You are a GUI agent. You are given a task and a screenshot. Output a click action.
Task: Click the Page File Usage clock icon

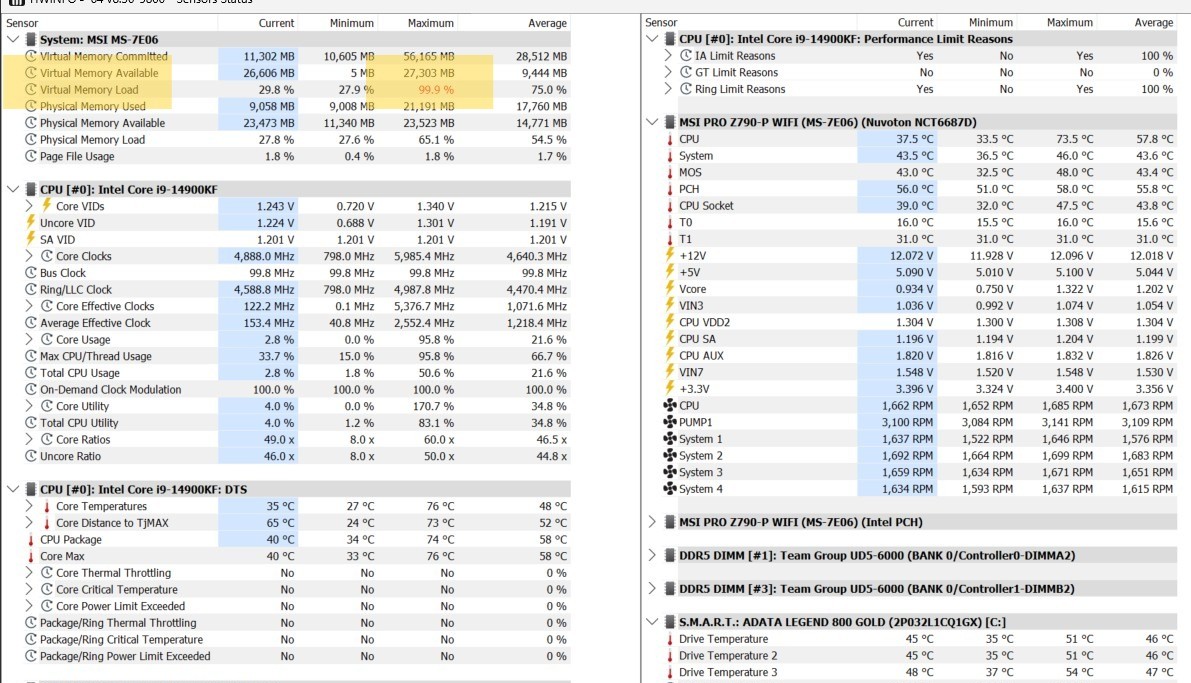point(31,156)
